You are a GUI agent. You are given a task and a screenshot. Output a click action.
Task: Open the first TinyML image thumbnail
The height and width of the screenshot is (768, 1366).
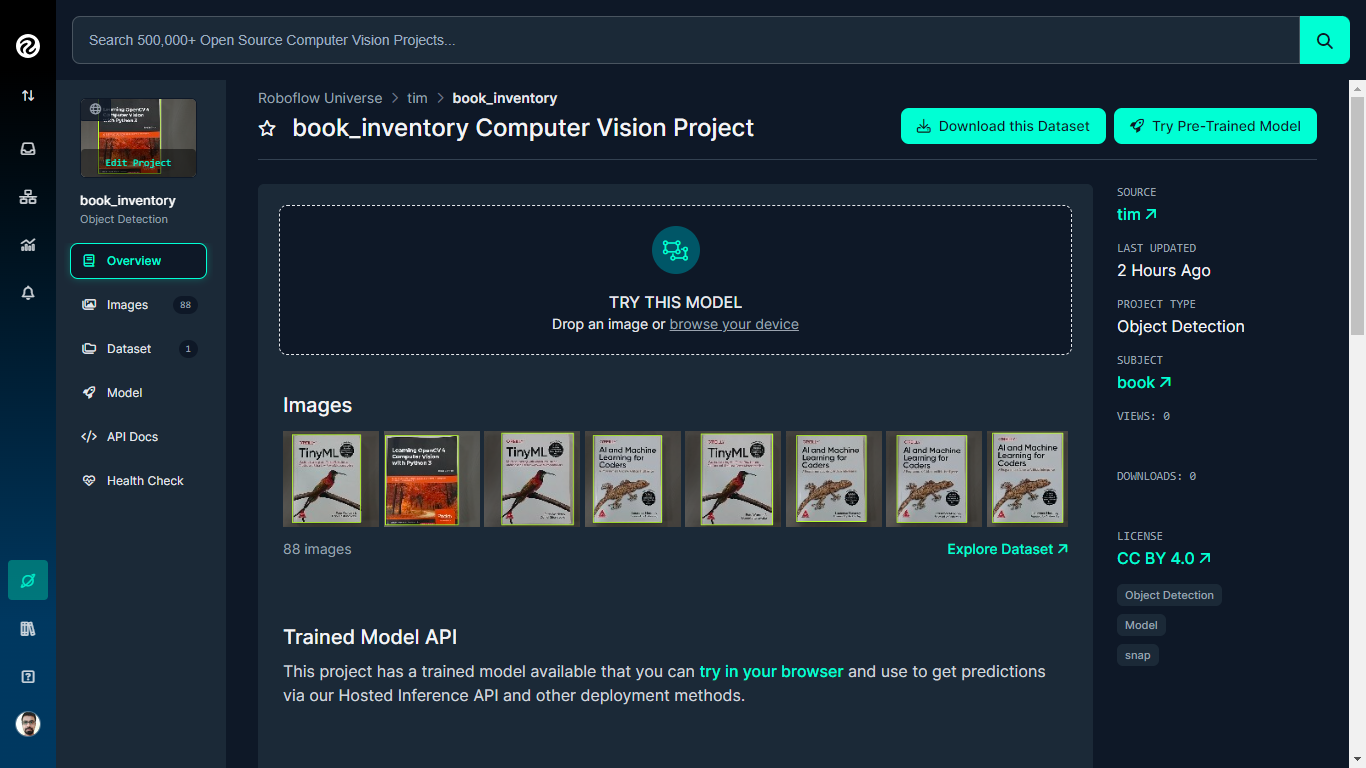coord(331,479)
